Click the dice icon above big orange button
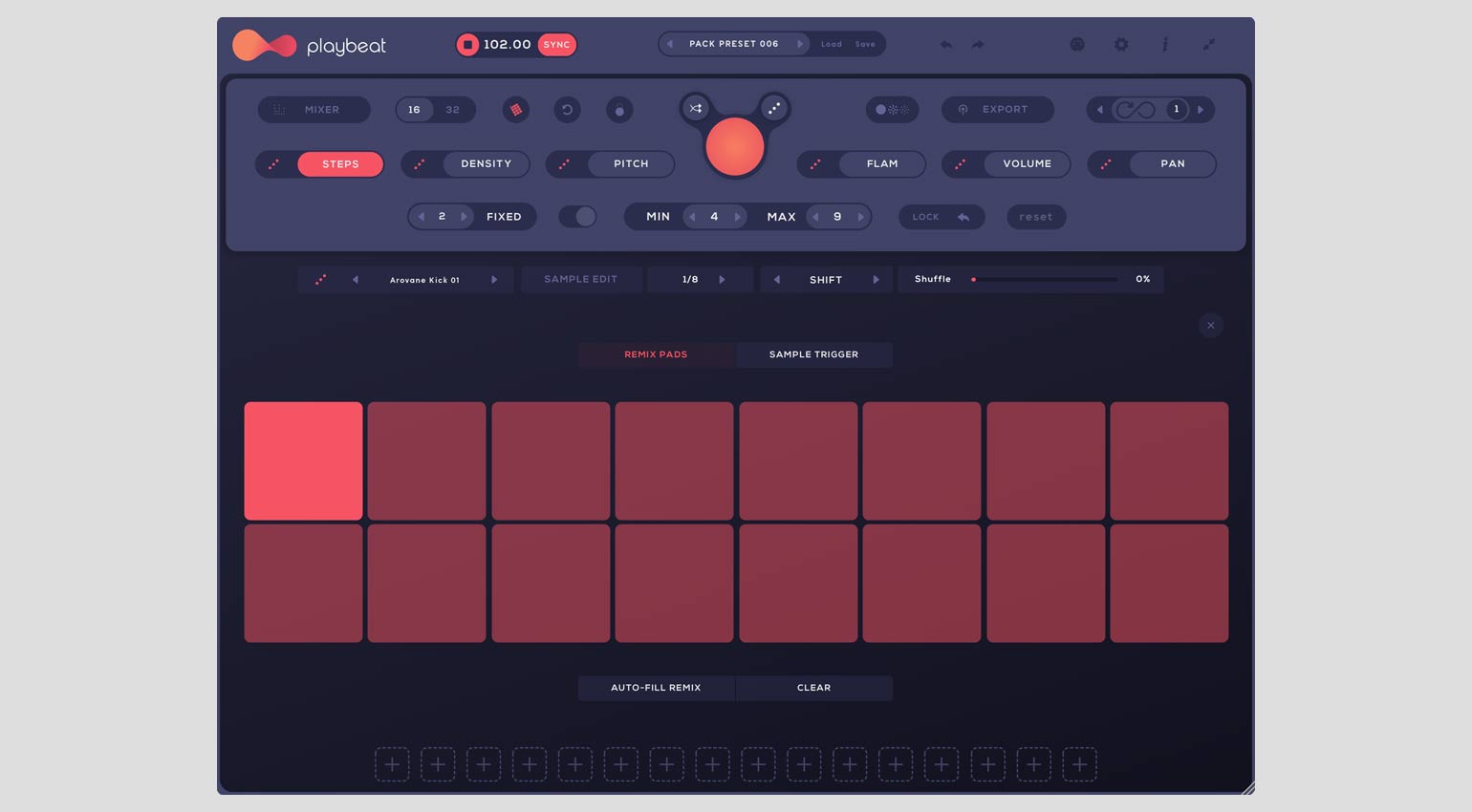The width and height of the screenshot is (1472, 812). point(774,108)
